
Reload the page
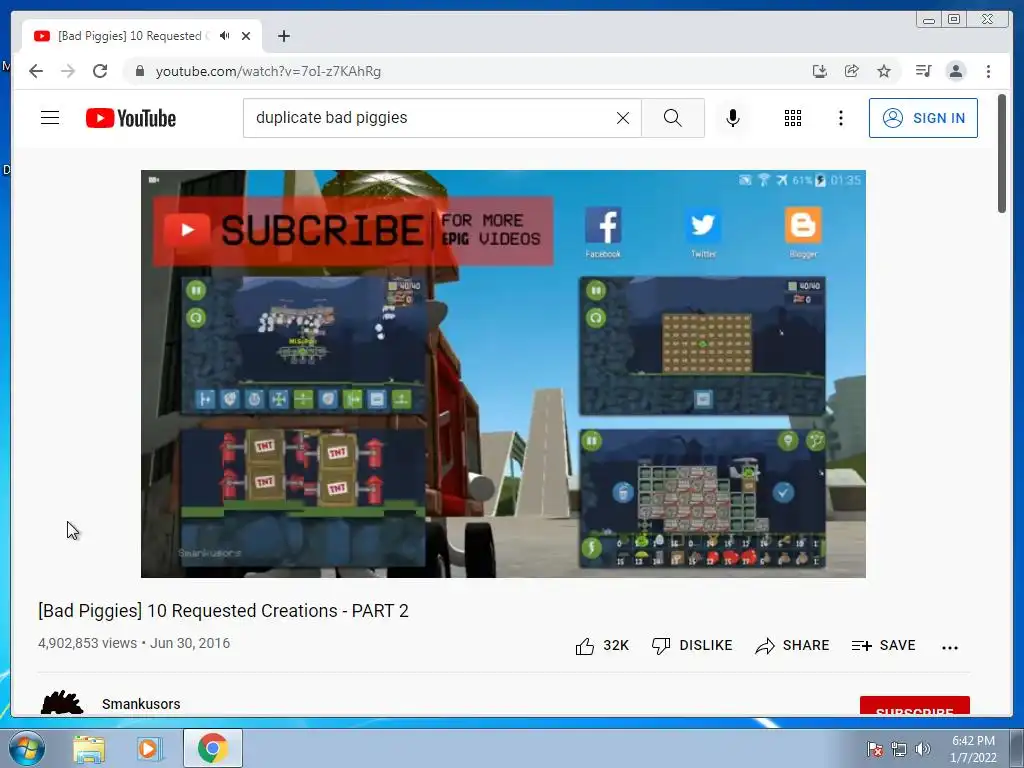100,71
